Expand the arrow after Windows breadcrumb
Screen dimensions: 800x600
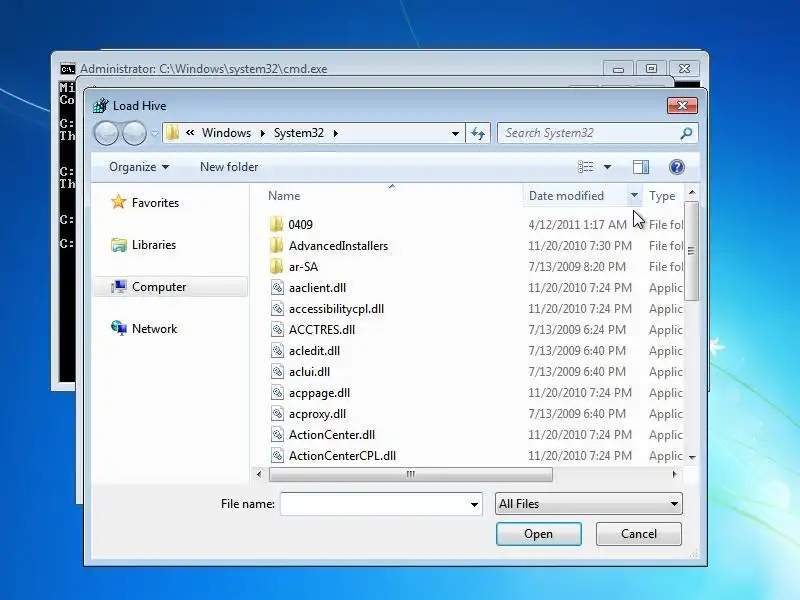coord(262,134)
